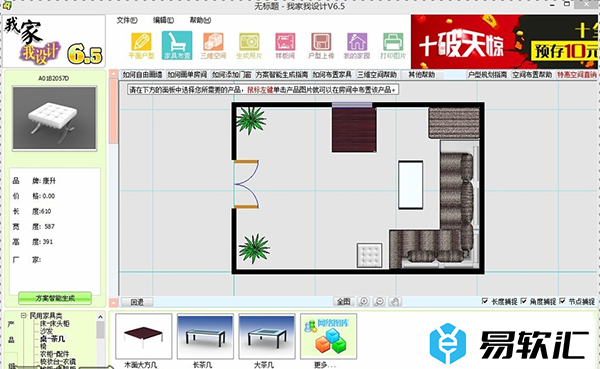Open the 如何布置家具 help tab

pyautogui.click(x=332, y=75)
